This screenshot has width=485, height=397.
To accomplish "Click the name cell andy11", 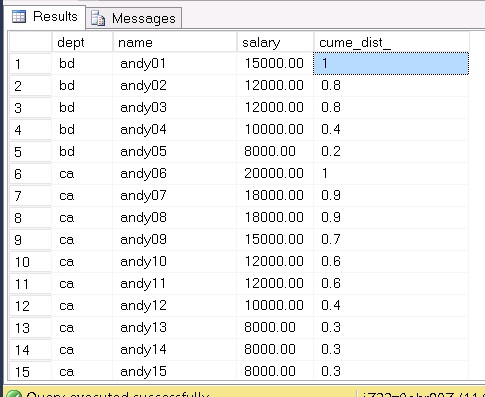I will tap(175, 283).
